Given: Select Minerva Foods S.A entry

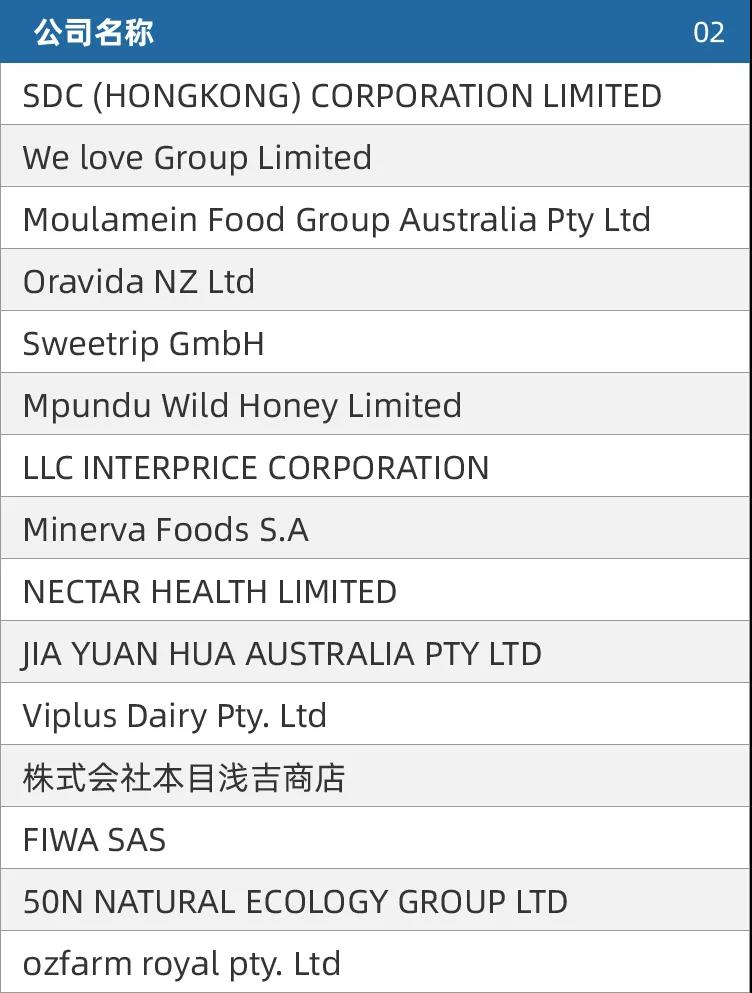Looking at the screenshot, I should (376, 528).
